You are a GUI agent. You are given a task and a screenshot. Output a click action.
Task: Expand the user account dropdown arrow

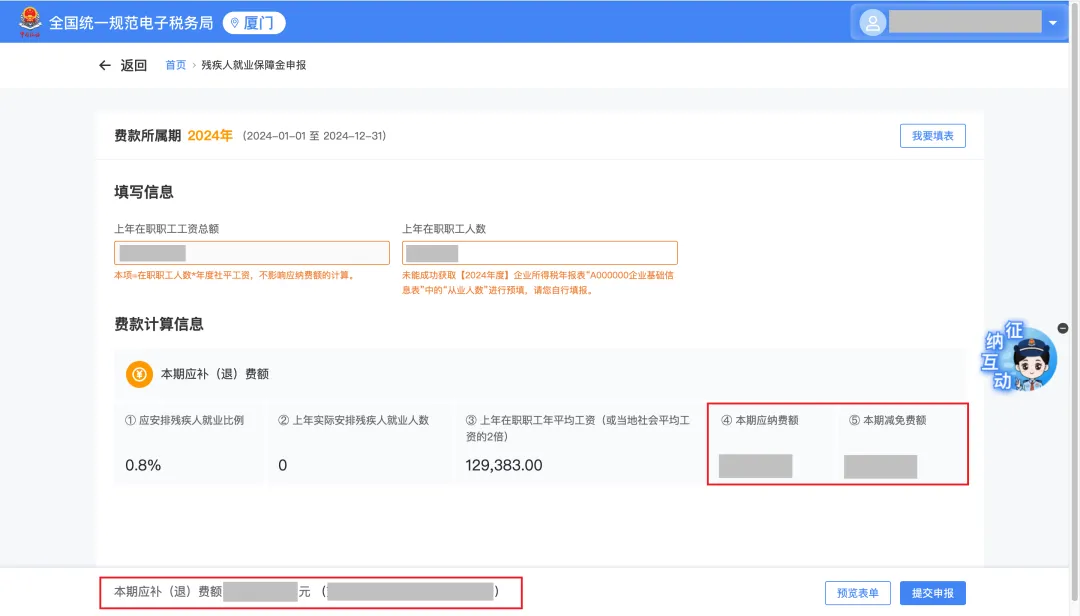click(x=1052, y=23)
